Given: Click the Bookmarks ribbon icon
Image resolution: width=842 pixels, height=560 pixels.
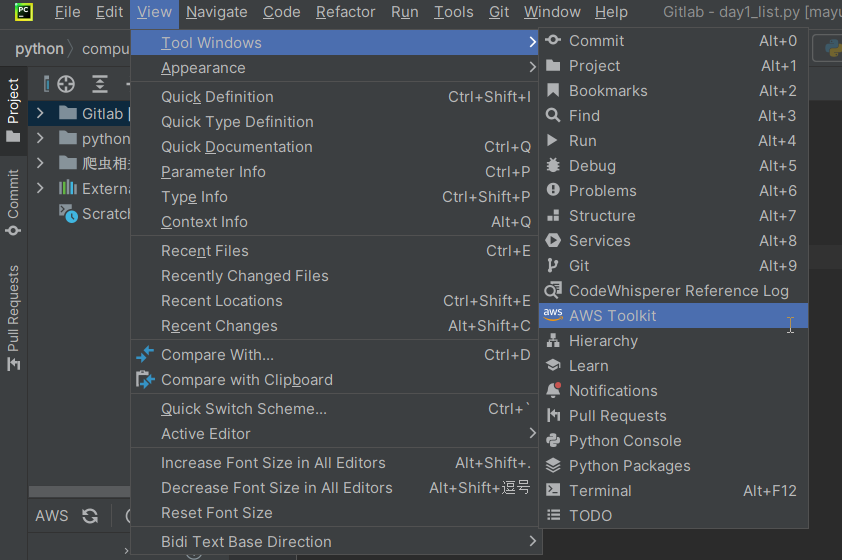Looking at the screenshot, I should [553, 91].
